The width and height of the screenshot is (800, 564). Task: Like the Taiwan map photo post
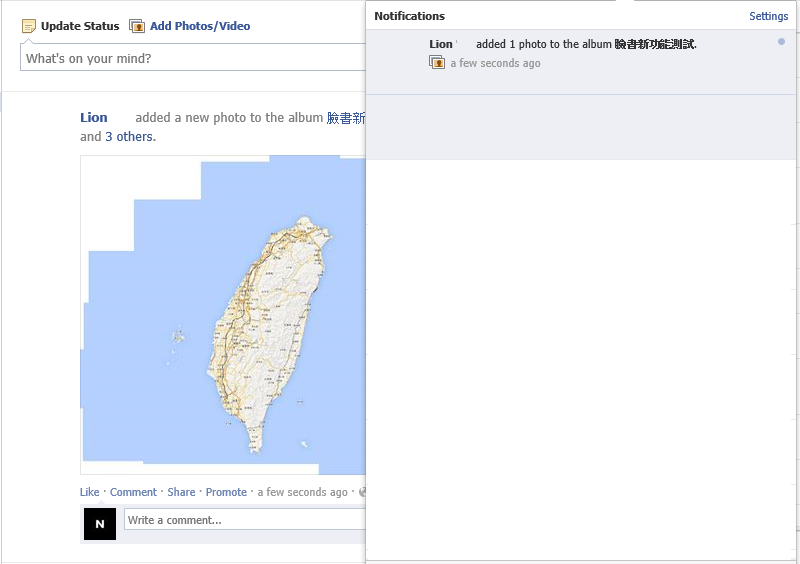89,492
